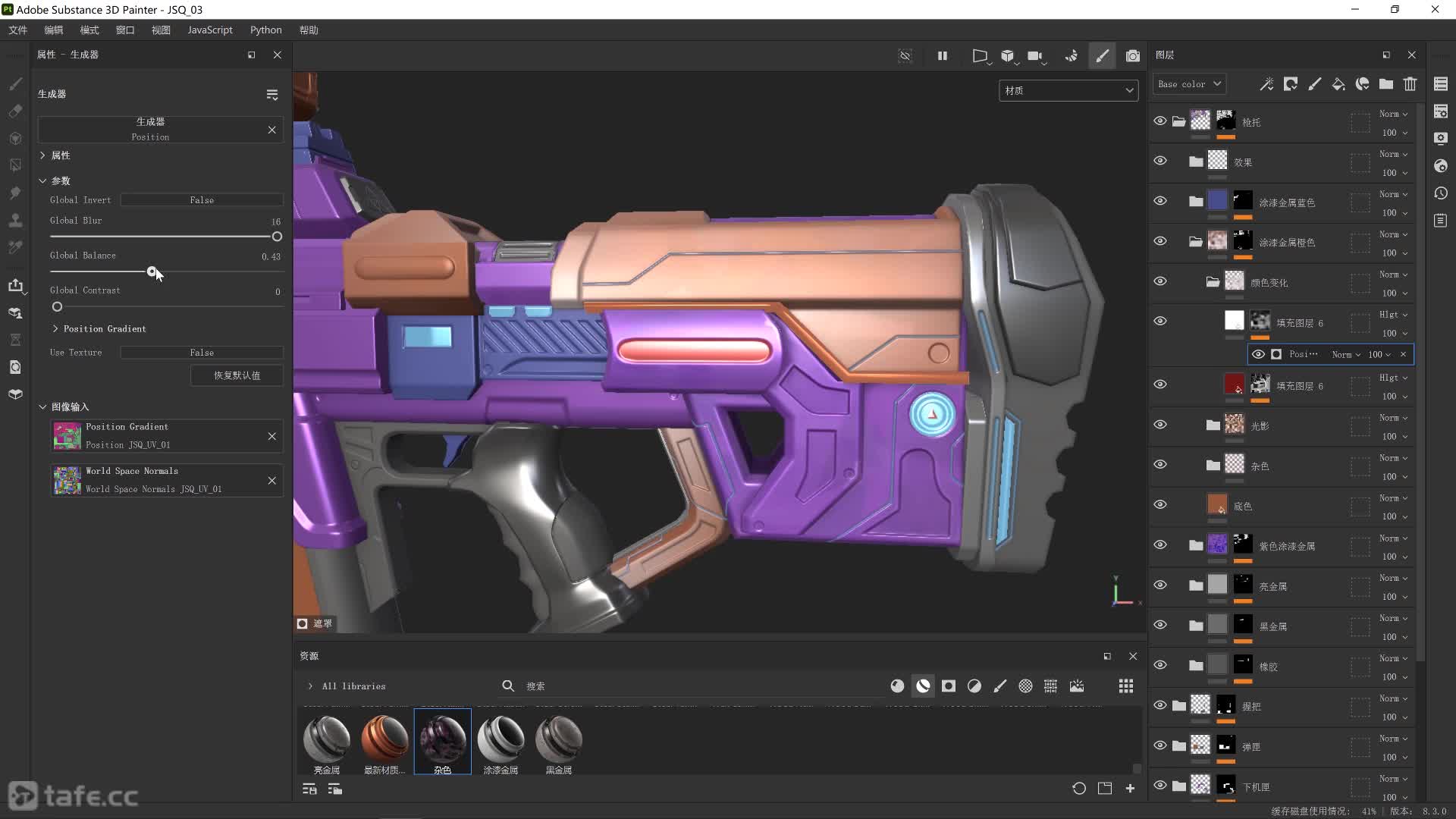Toggle visibility of 紫色涂漆金属 layer

click(x=1160, y=545)
